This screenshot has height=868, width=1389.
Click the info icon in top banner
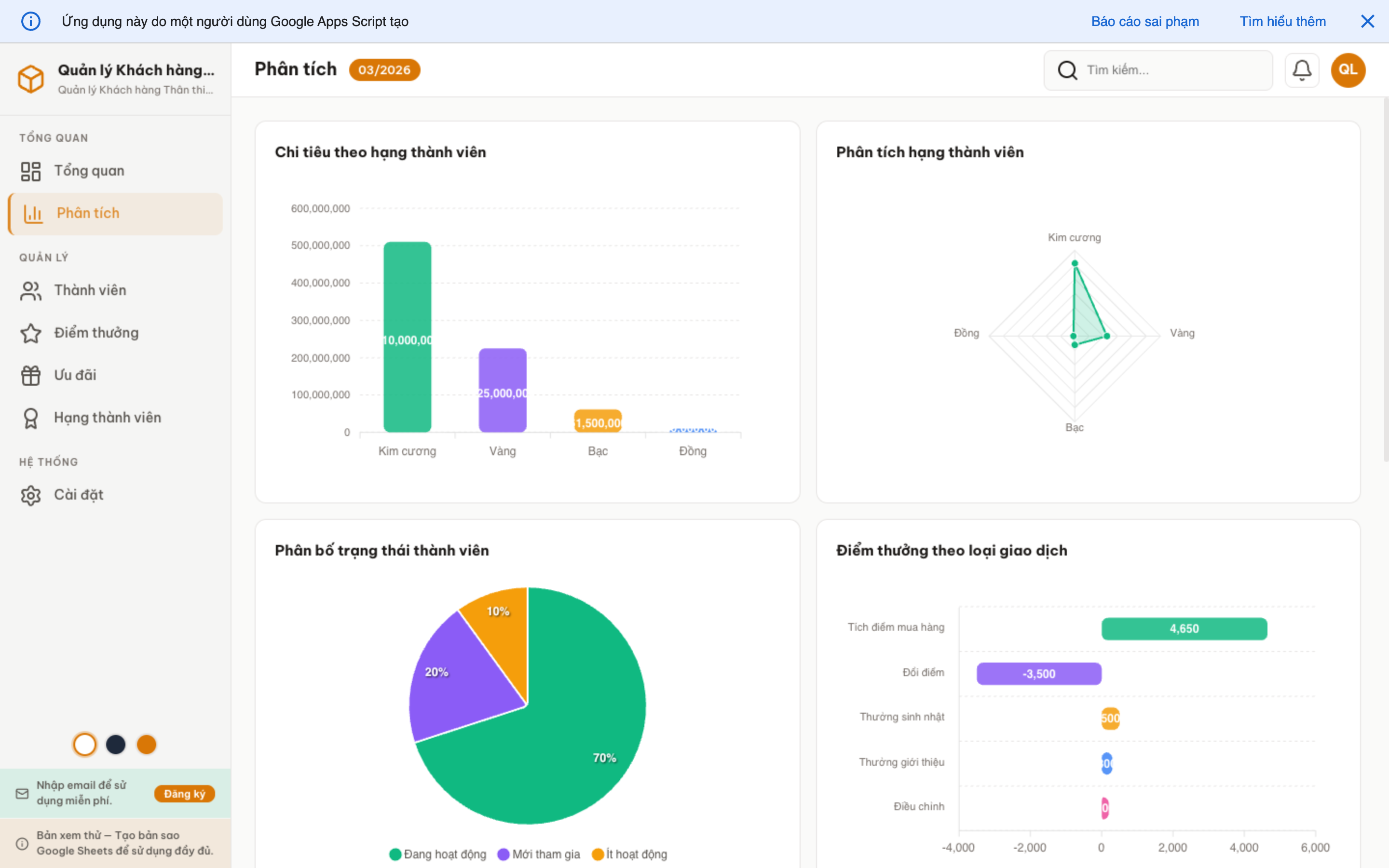pyautogui.click(x=30, y=21)
